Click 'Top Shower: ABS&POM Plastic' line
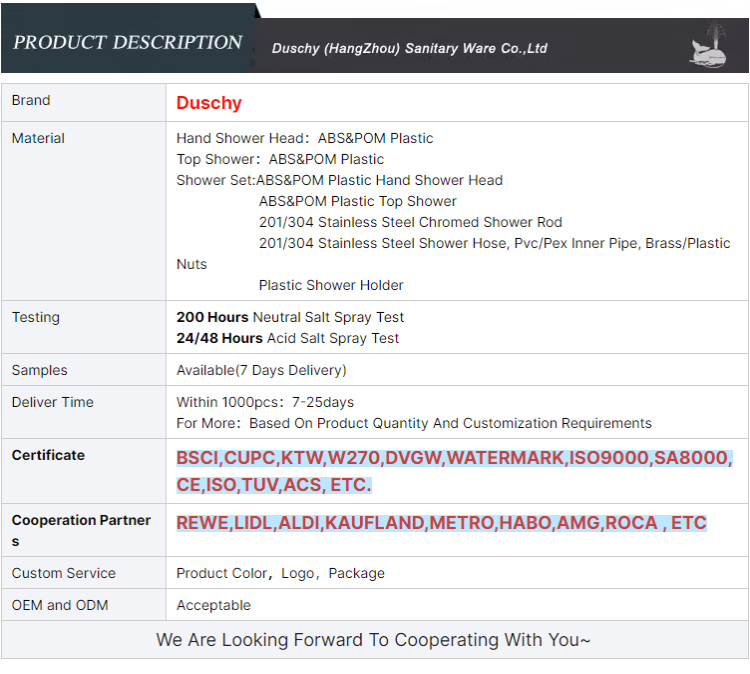This screenshot has height=674, width=750. 280,159
